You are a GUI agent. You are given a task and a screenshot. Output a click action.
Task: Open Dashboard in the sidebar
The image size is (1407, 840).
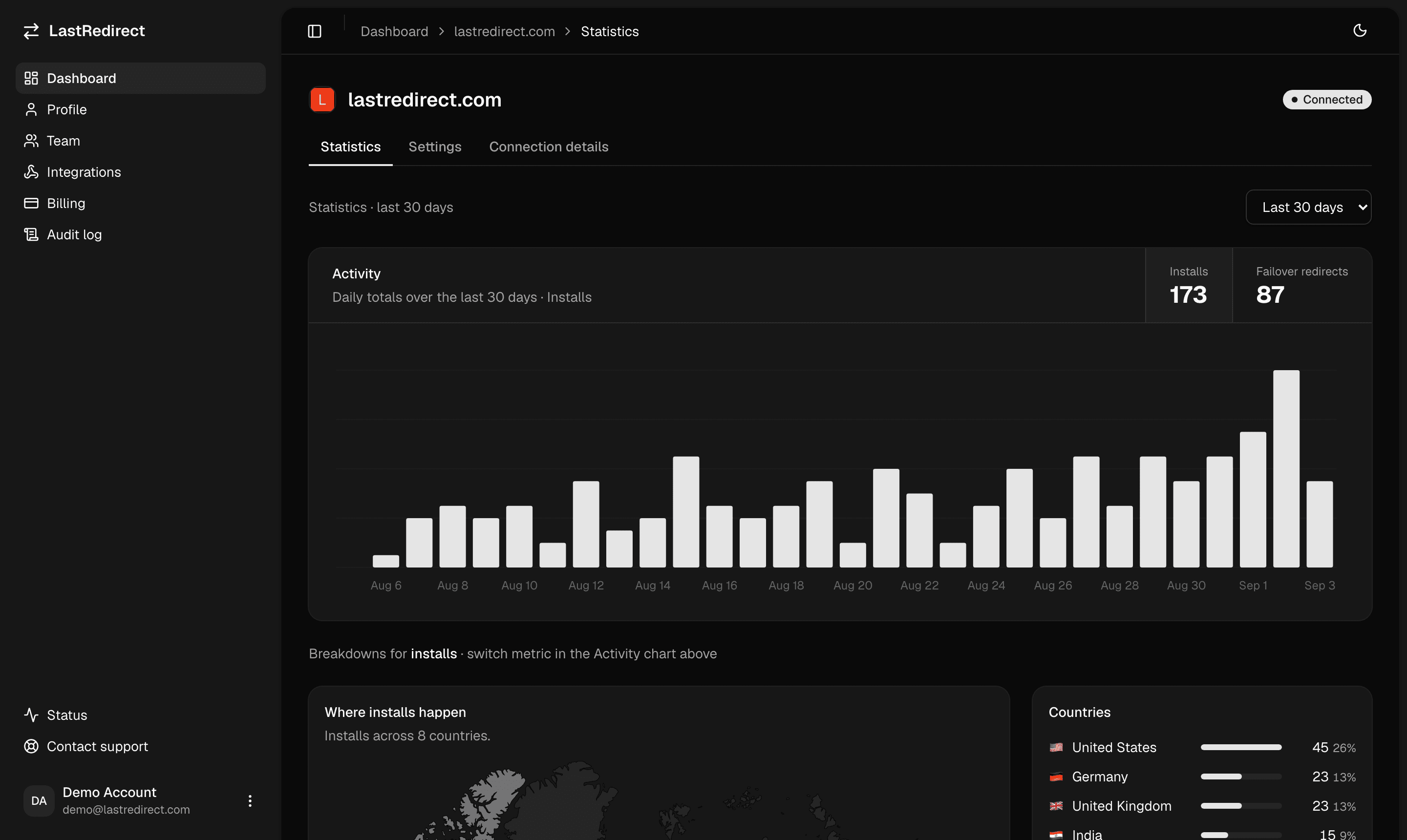[x=140, y=78]
